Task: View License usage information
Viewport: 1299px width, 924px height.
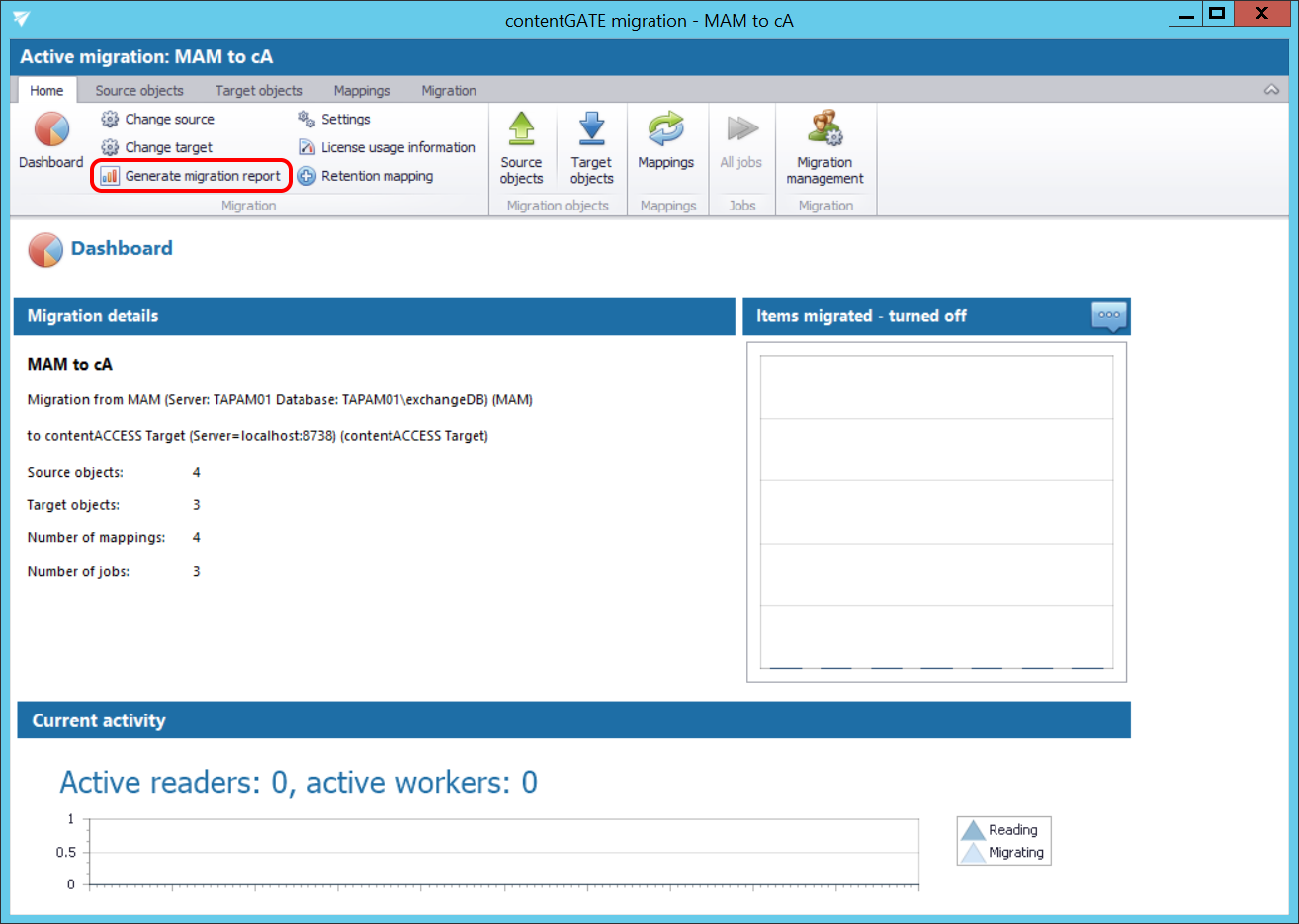Action: 387,147
